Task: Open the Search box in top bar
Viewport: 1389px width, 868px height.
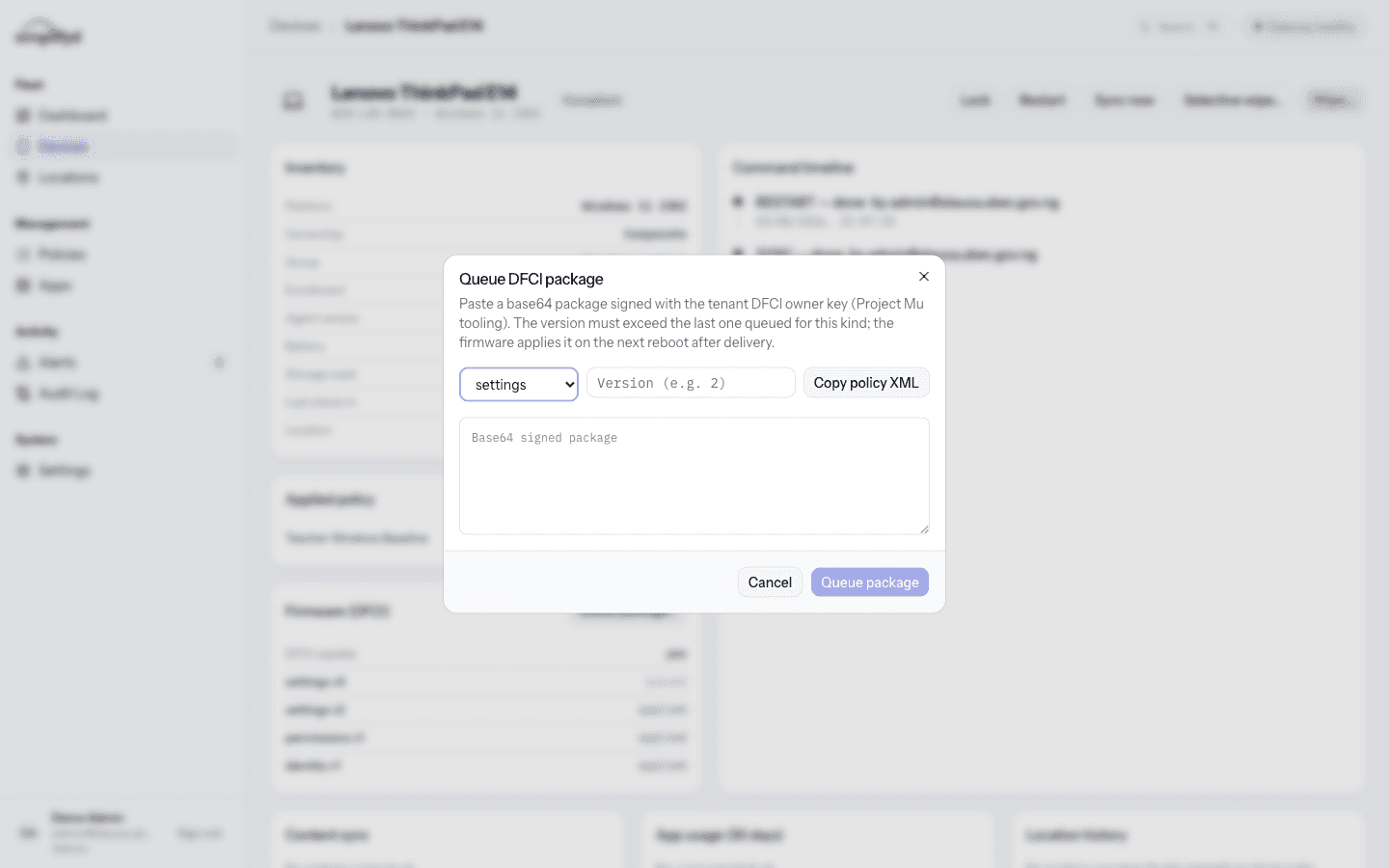Action: tap(1180, 27)
